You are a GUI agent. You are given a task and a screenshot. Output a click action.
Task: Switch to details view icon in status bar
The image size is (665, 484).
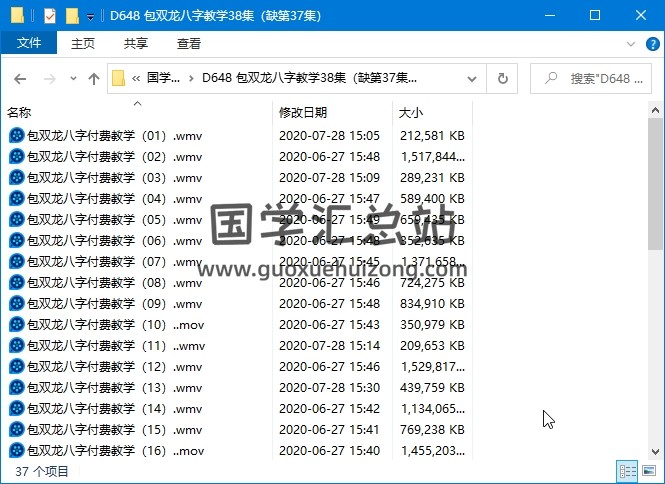pos(627,470)
